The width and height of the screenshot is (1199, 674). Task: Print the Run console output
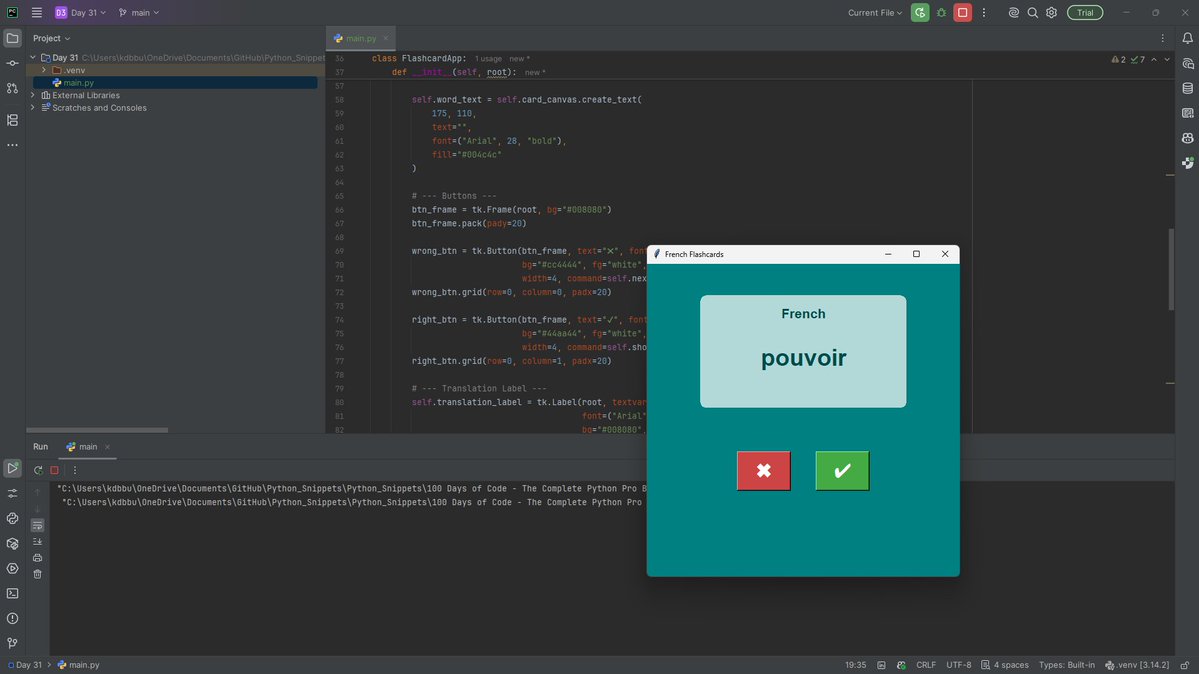[x=37, y=558]
